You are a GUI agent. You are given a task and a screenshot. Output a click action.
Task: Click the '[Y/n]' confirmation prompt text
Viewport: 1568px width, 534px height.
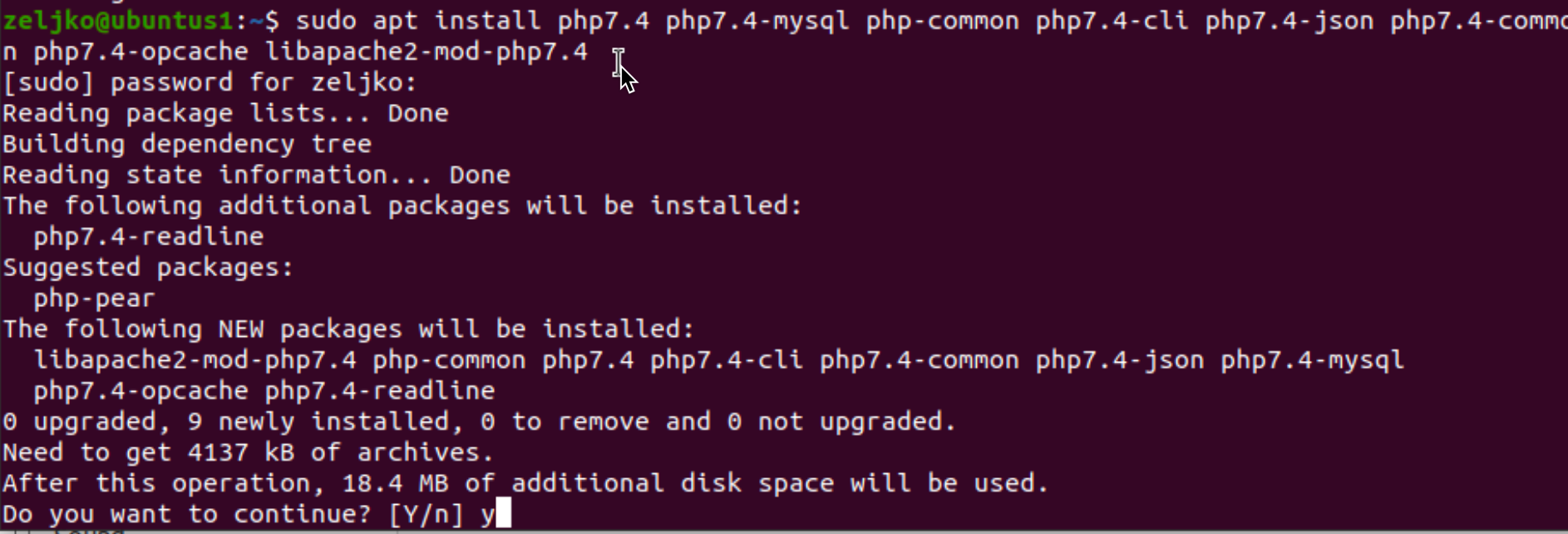pyautogui.click(x=426, y=514)
